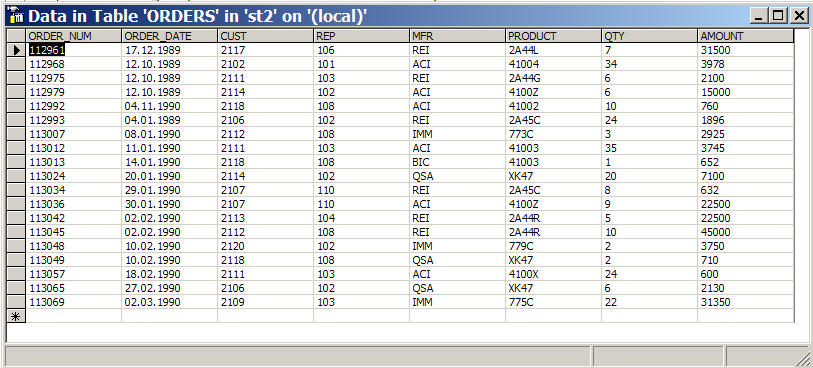
Task: Select the ORDER_DATE column header
Action: (170, 36)
